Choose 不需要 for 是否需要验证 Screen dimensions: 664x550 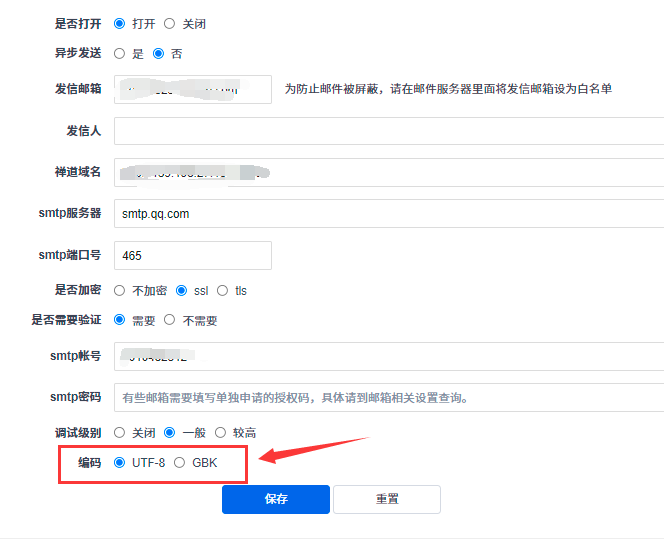169,320
